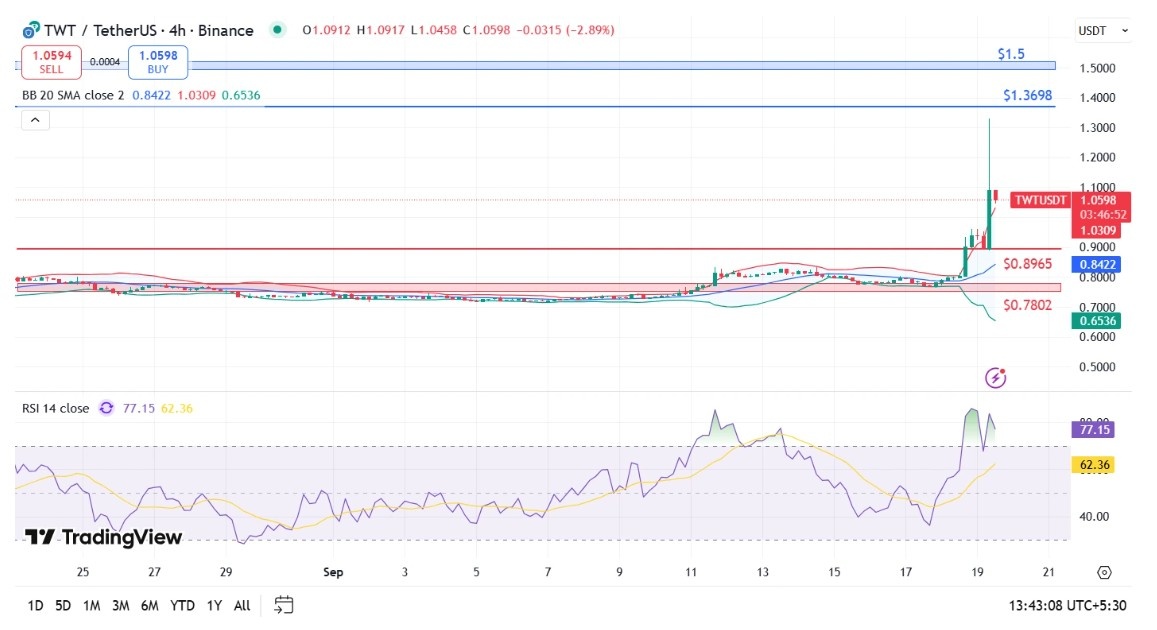Click the TWTUSDT price label tag
Image resolution: width=1157 pixels, height=630 pixels.
click(x=1040, y=200)
